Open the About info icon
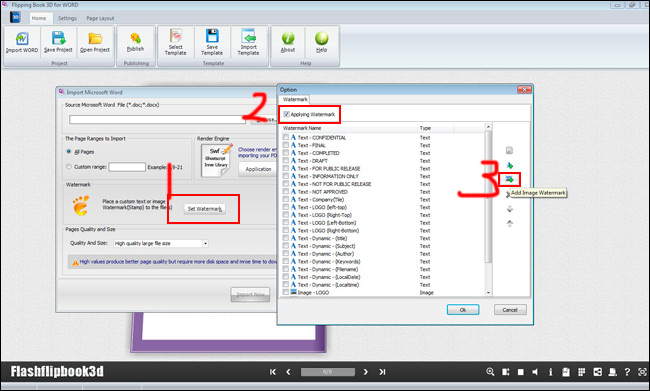Image resolution: width=650 pixels, height=391 pixels. 288,38
